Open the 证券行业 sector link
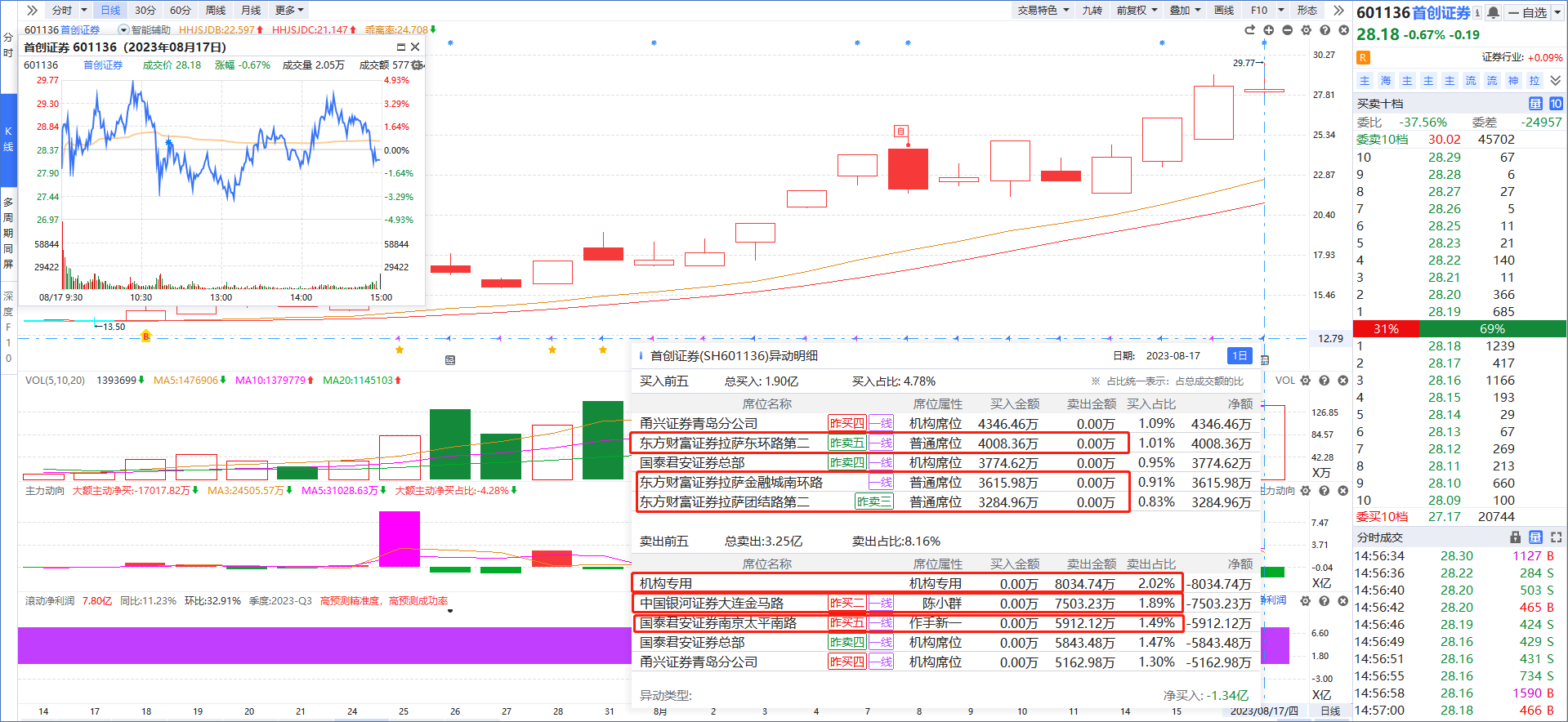1568x722 pixels. coord(1503,58)
